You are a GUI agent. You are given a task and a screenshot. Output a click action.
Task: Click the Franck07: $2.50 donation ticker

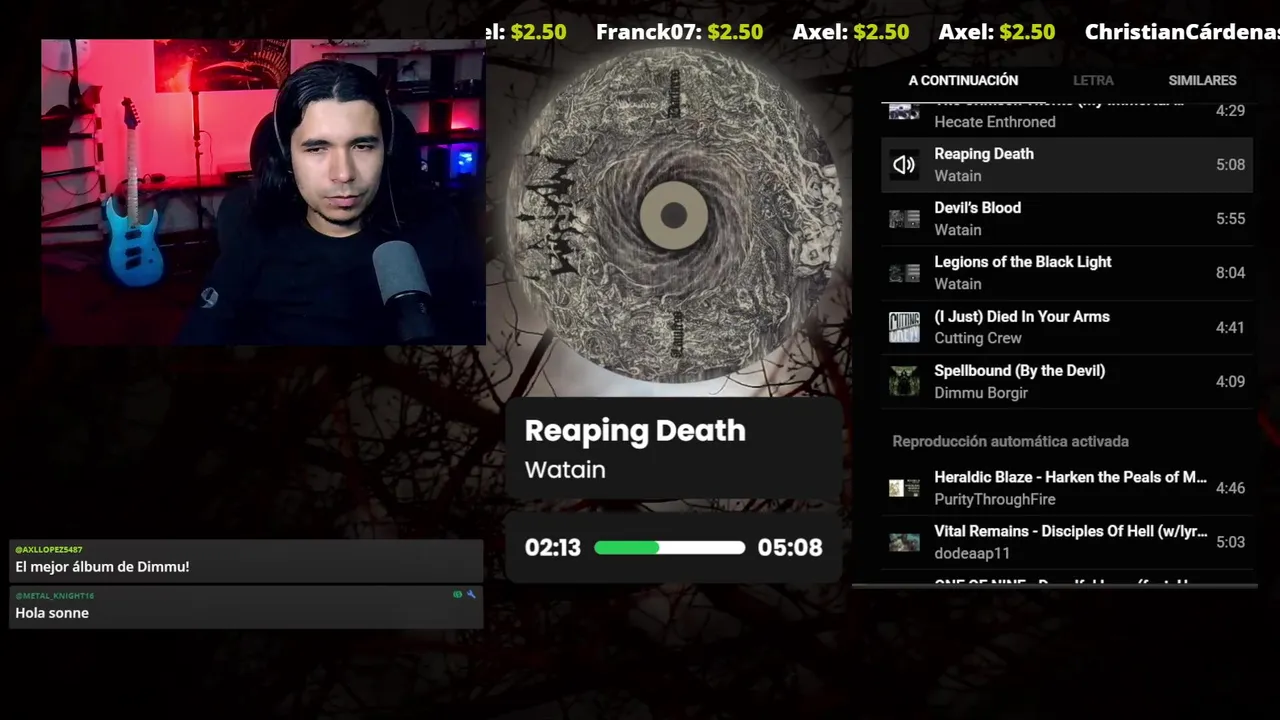coord(679,32)
